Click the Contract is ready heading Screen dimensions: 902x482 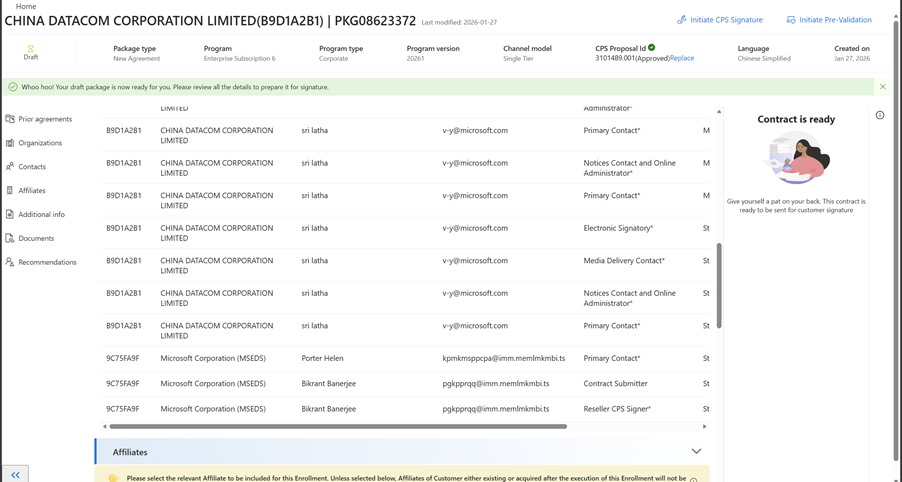pyautogui.click(x=796, y=119)
